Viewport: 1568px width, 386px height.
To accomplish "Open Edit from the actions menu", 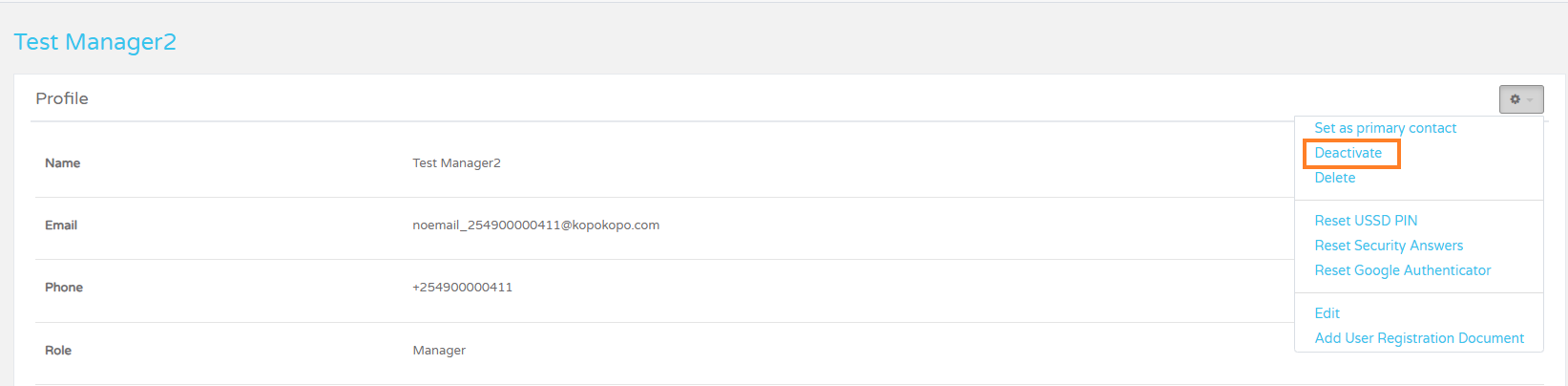I will point(1327,313).
